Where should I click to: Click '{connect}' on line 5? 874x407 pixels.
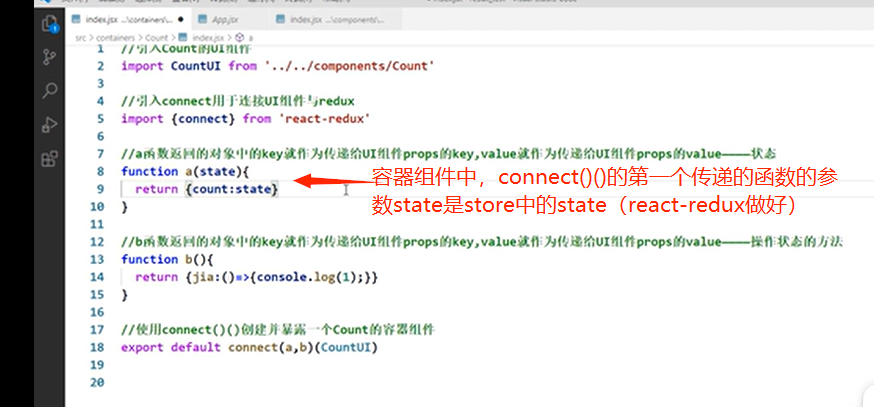[x=203, y=119]
